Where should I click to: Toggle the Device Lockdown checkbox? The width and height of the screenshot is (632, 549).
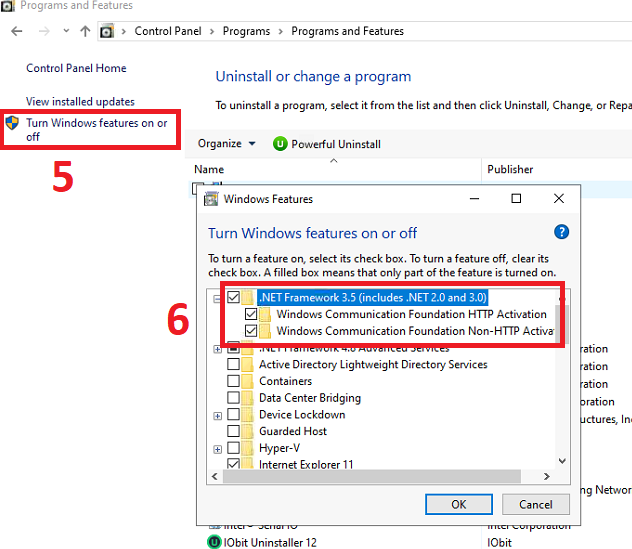pos(233,414)
